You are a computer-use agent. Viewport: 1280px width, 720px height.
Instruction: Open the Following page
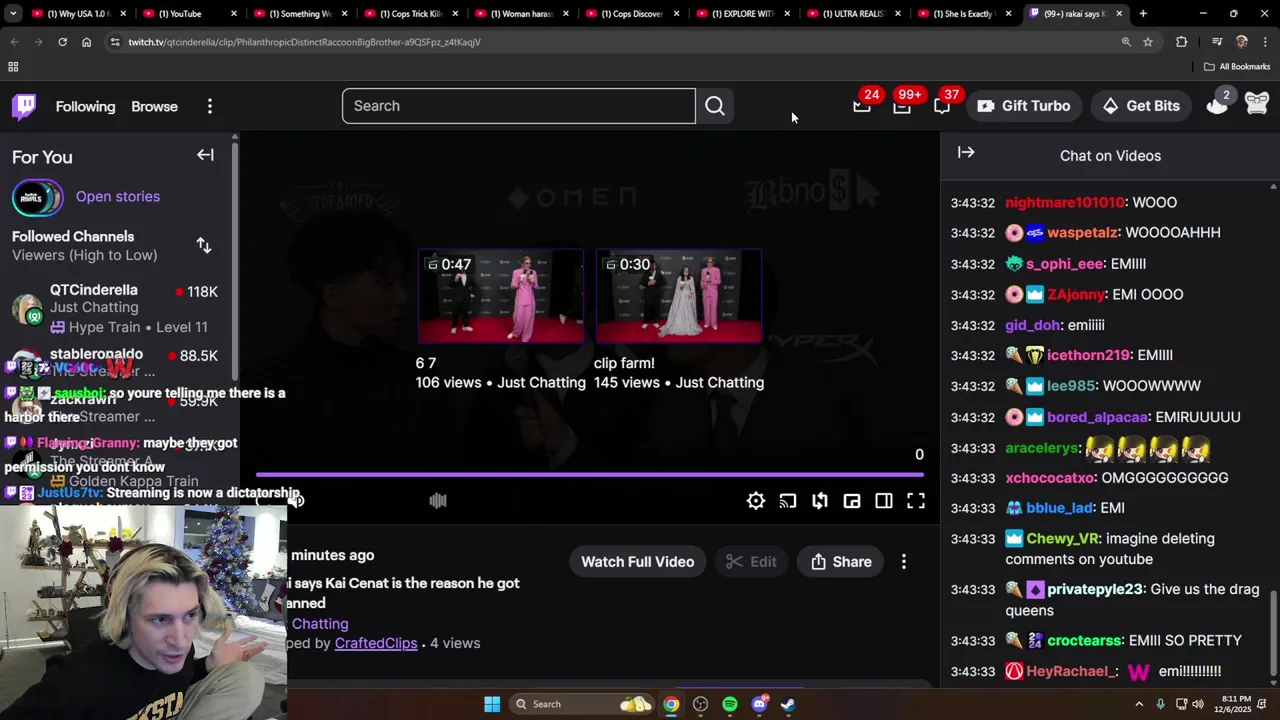tap(85, 106)
